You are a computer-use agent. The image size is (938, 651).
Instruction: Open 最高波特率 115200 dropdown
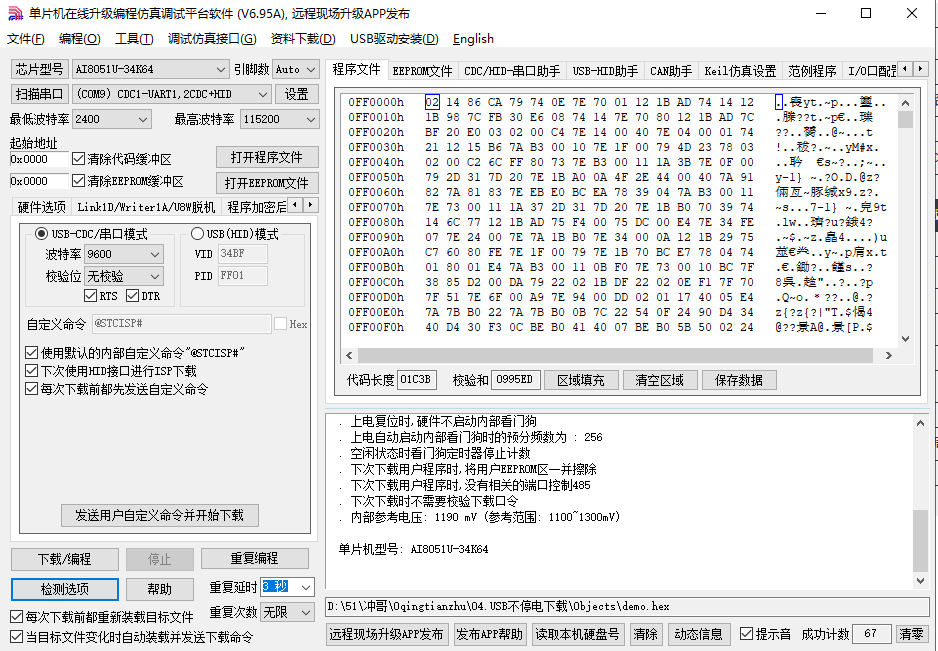click(x=279, y=119)
